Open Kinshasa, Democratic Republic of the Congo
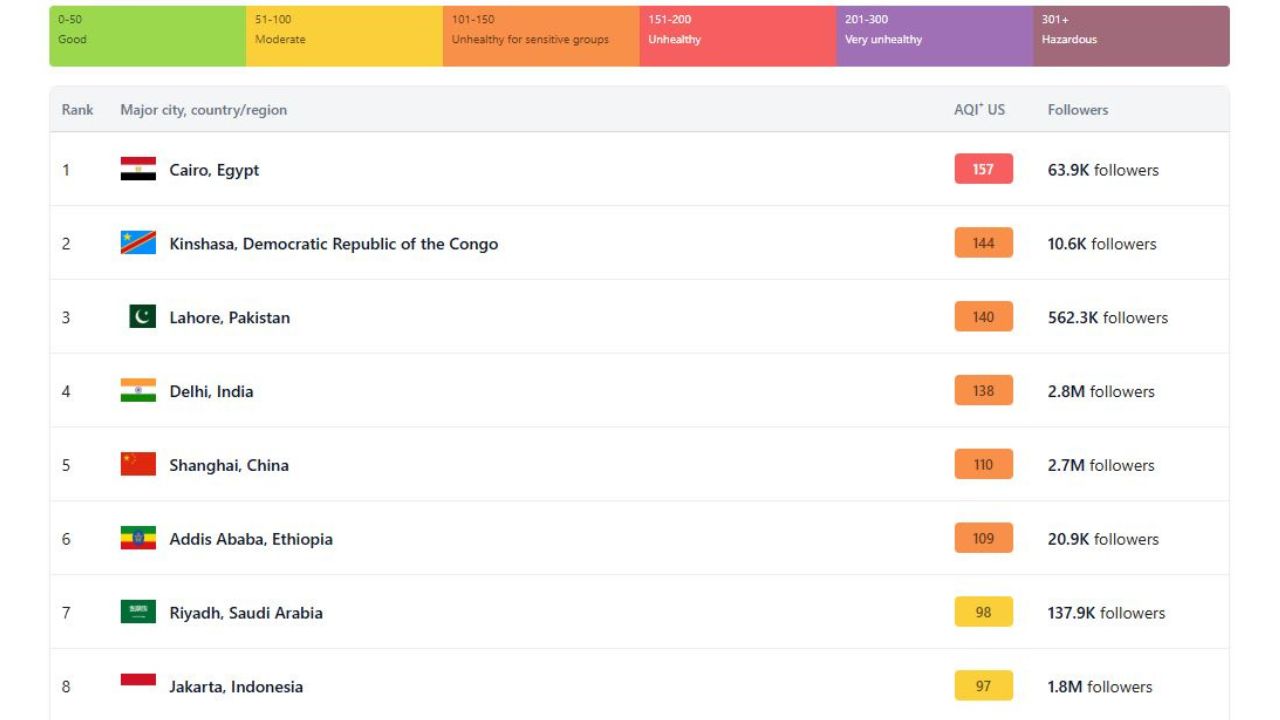This screenshot has width=1280, height=720. coord(333,244)
